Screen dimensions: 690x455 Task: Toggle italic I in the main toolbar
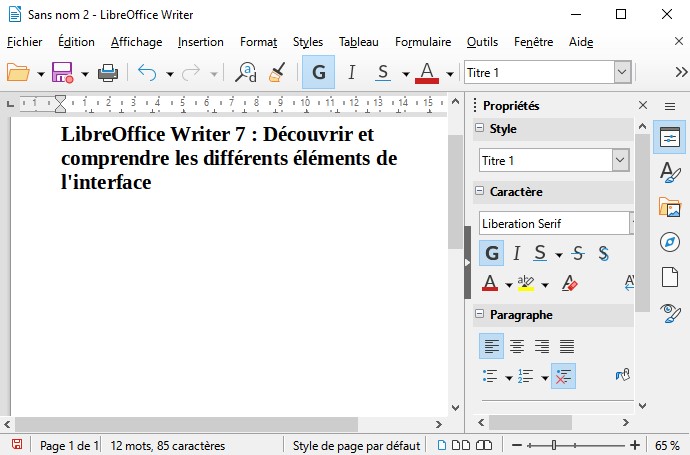(x=351, y=73)
